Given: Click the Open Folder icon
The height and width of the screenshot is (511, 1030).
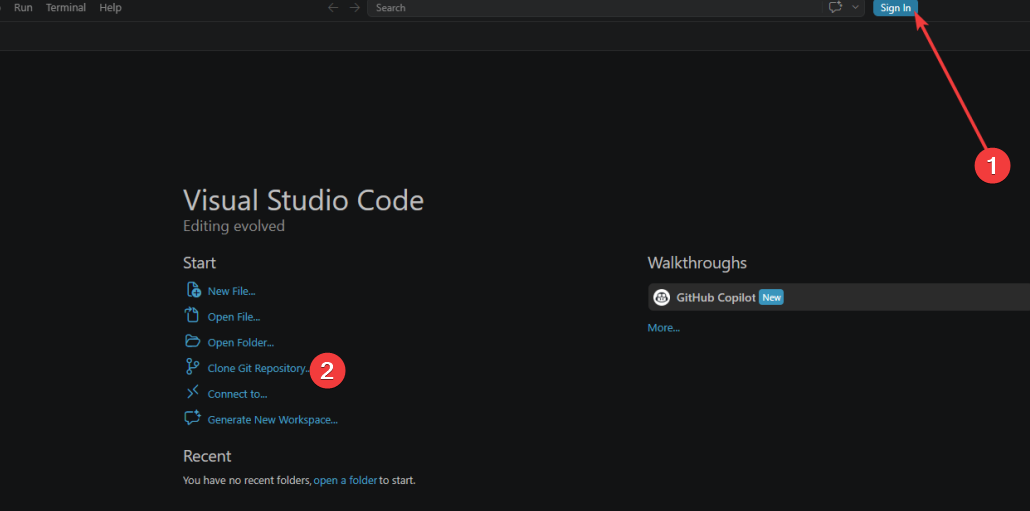Looking at the screenshot, I should tap(192, 342).
